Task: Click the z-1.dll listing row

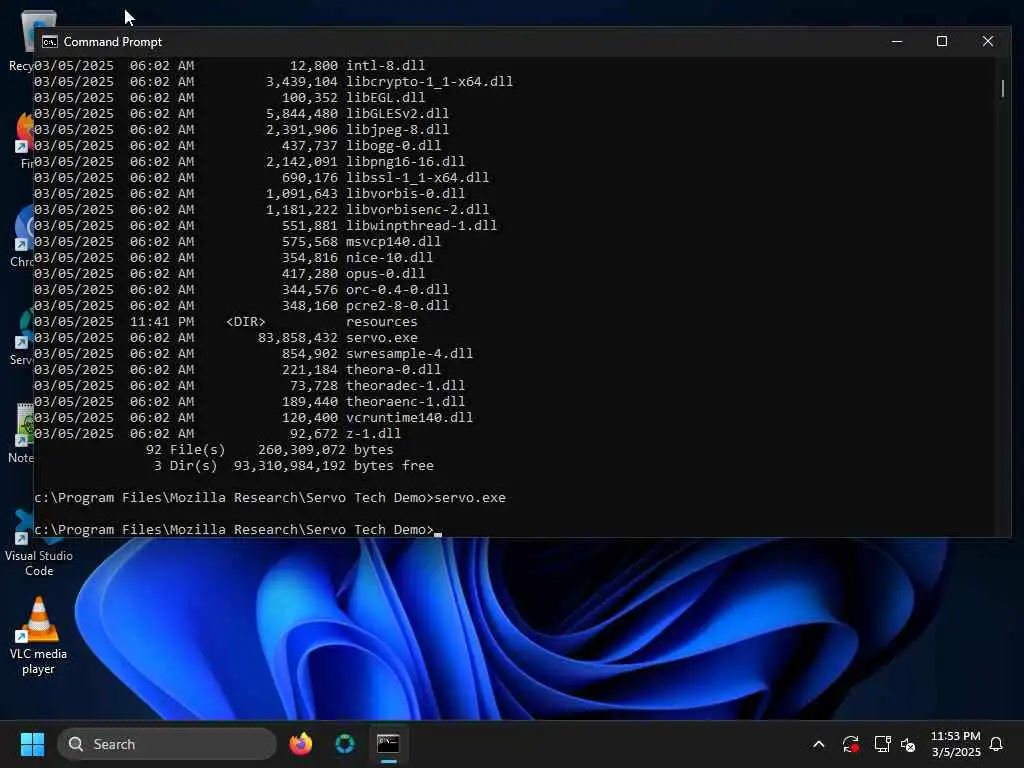Action: click(217, 434)
